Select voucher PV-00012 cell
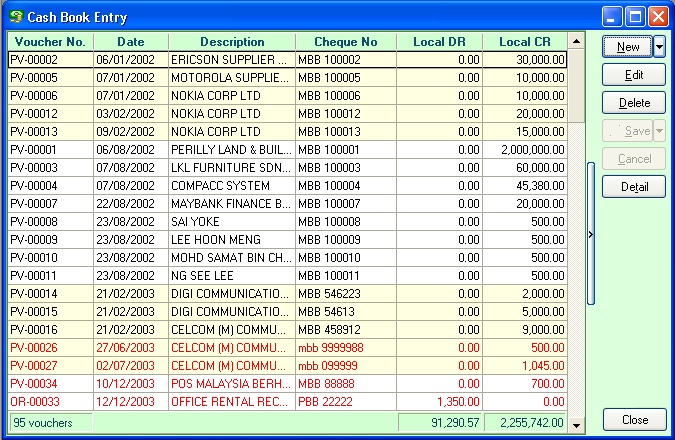Image resolution: width=675 pixels, height=440 pixels. point(50,114)
